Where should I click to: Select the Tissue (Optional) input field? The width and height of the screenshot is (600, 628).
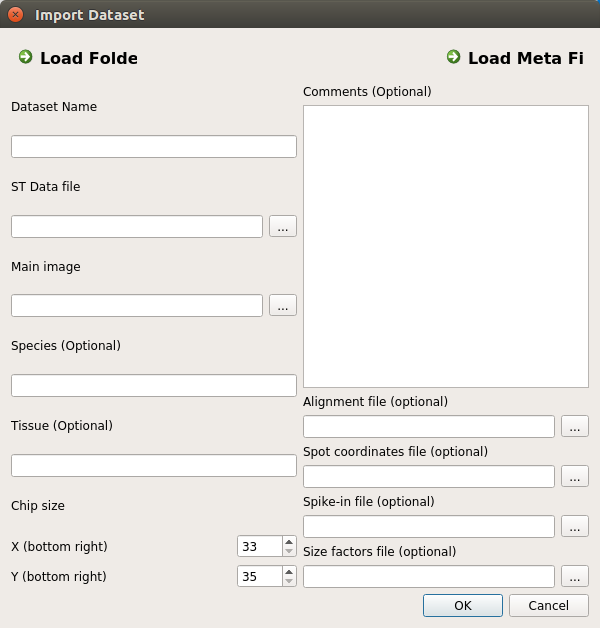[x=154, y=465]
